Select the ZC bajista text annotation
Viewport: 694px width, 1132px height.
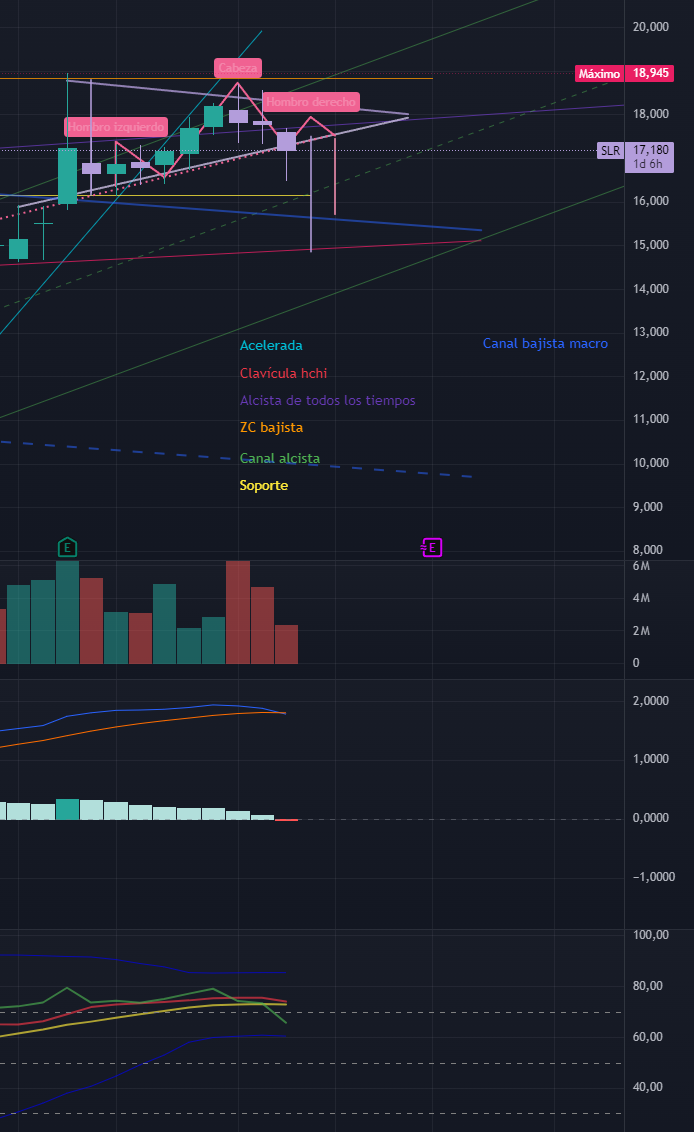(271, 427)
